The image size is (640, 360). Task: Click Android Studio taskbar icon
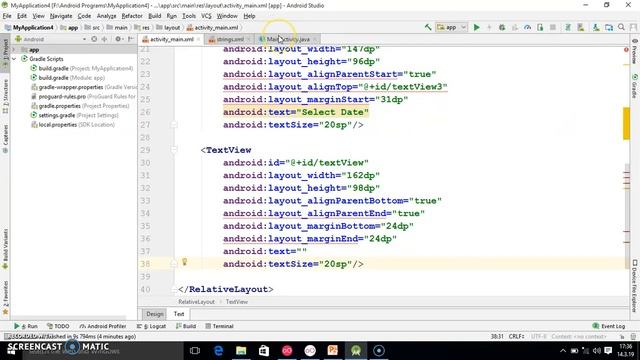(356, 351)
